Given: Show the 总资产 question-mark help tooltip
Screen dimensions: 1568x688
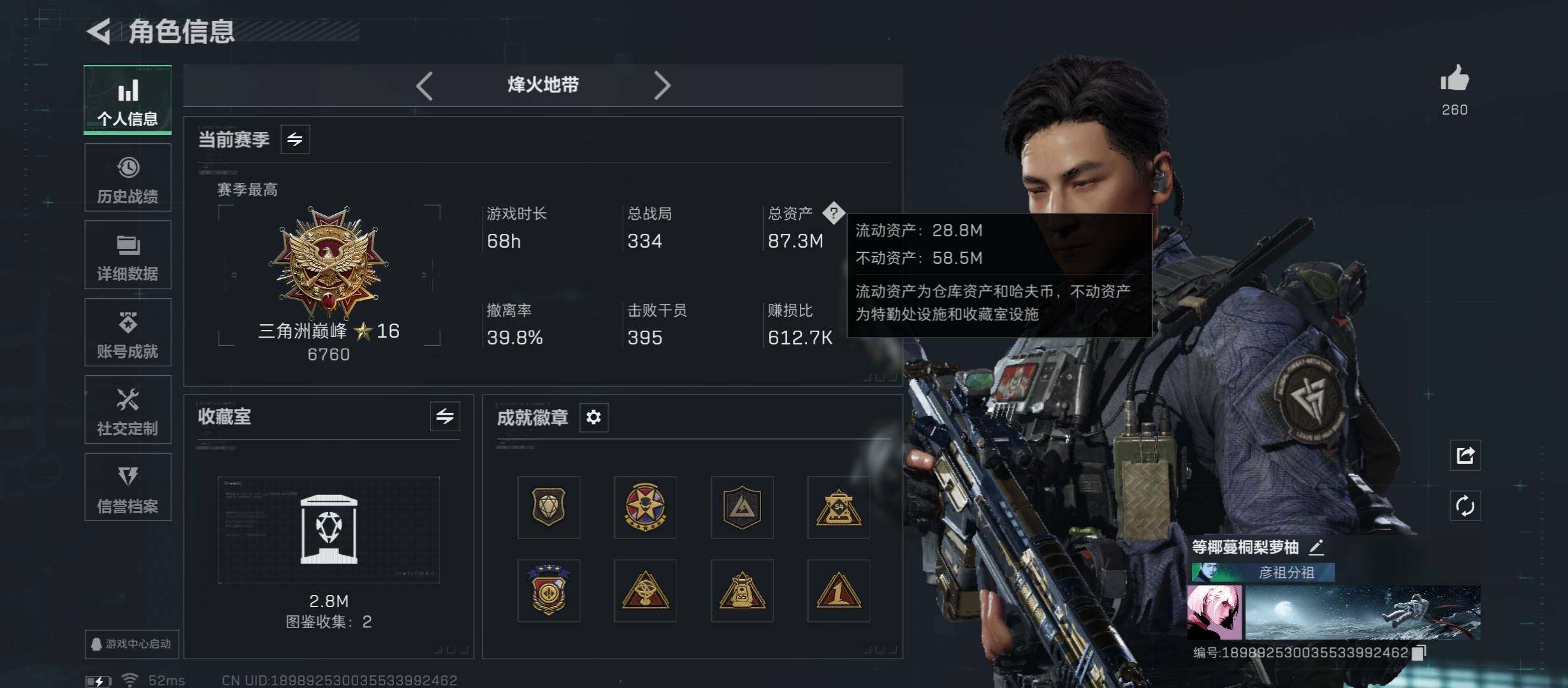Looking at the screenshot, I should point(833,213).
